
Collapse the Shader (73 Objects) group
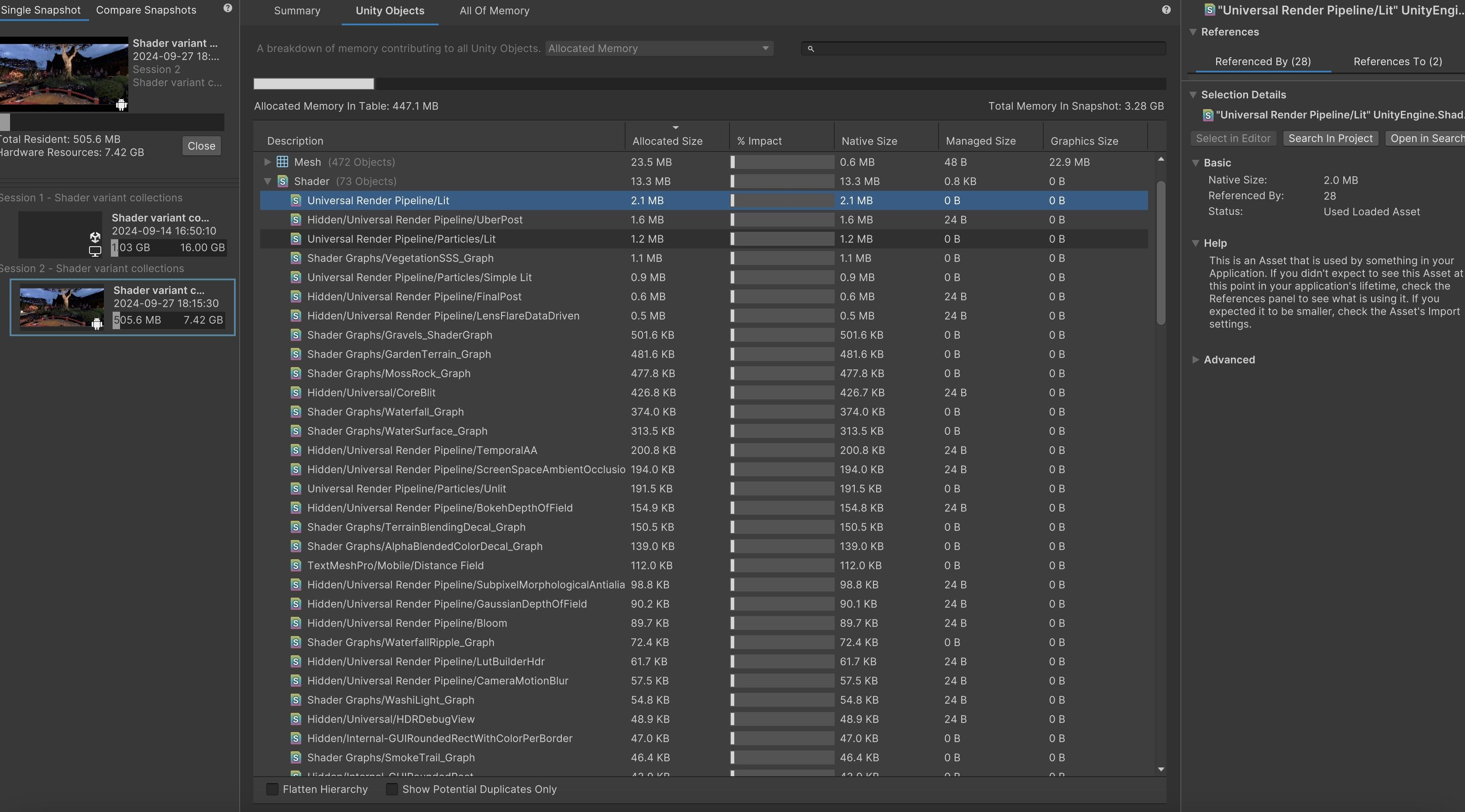tap(267, 182)
